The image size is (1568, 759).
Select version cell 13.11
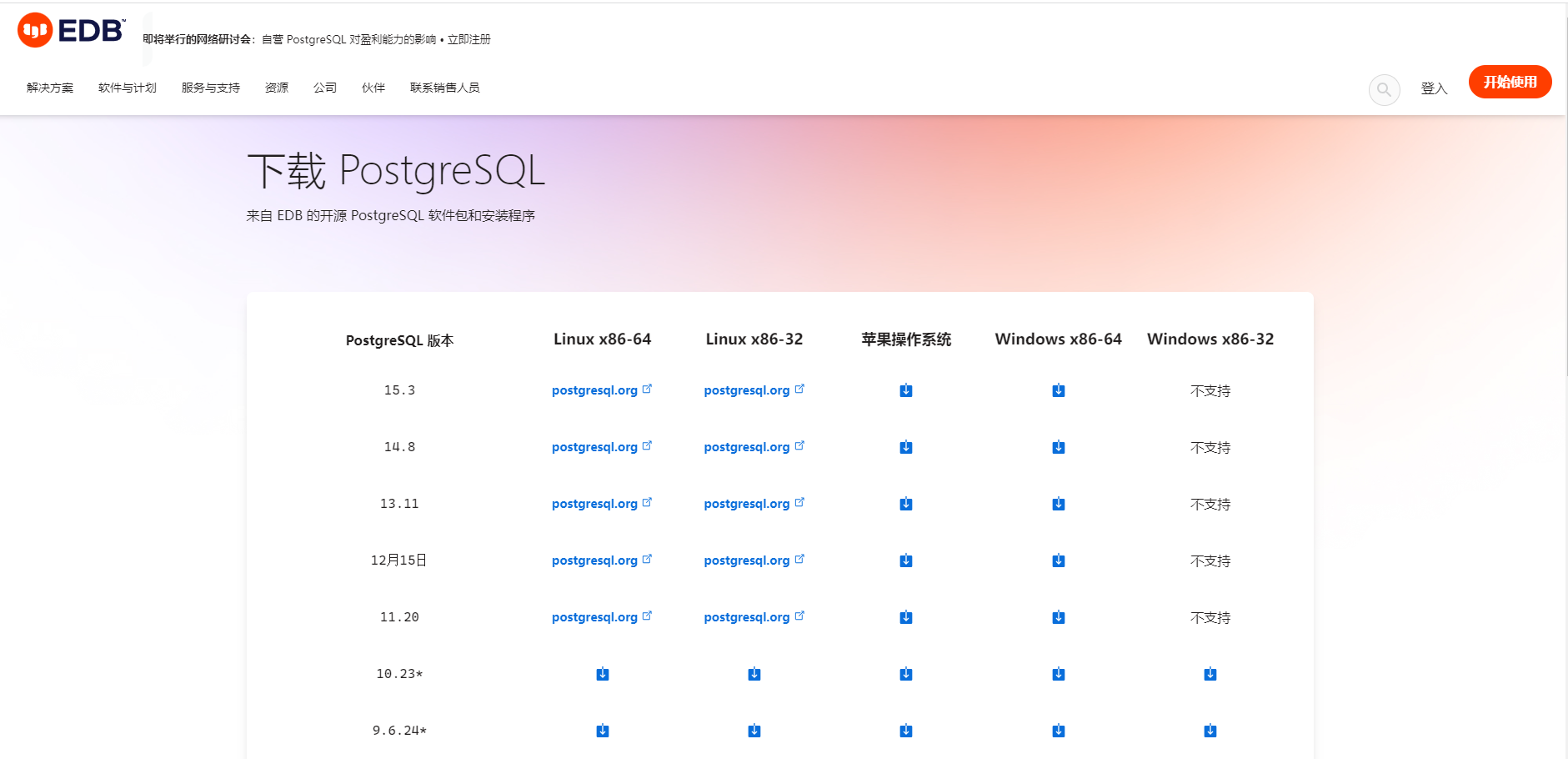[x=399, y=504]
